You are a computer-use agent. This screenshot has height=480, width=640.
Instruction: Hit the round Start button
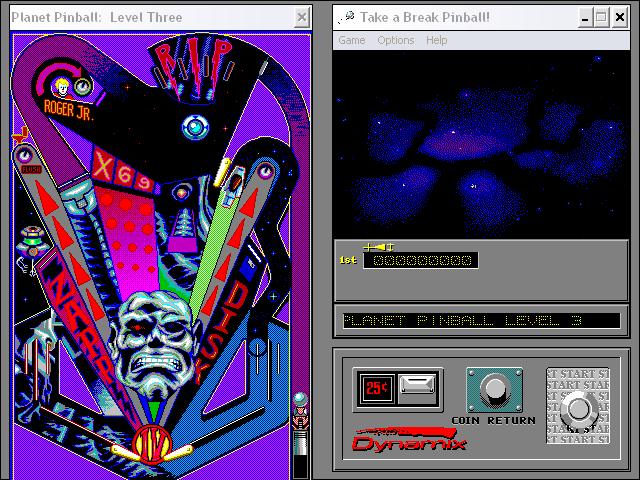578,409
